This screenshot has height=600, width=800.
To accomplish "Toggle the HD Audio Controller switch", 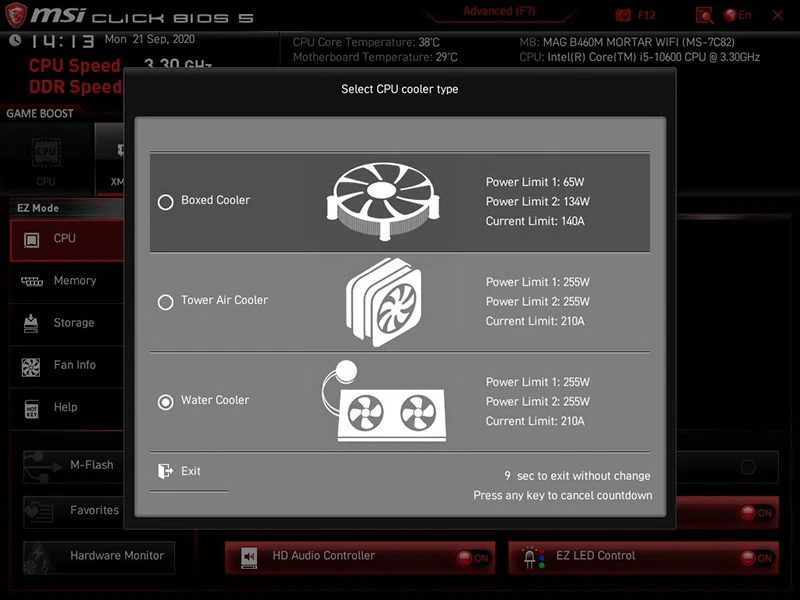I will 473,558.
